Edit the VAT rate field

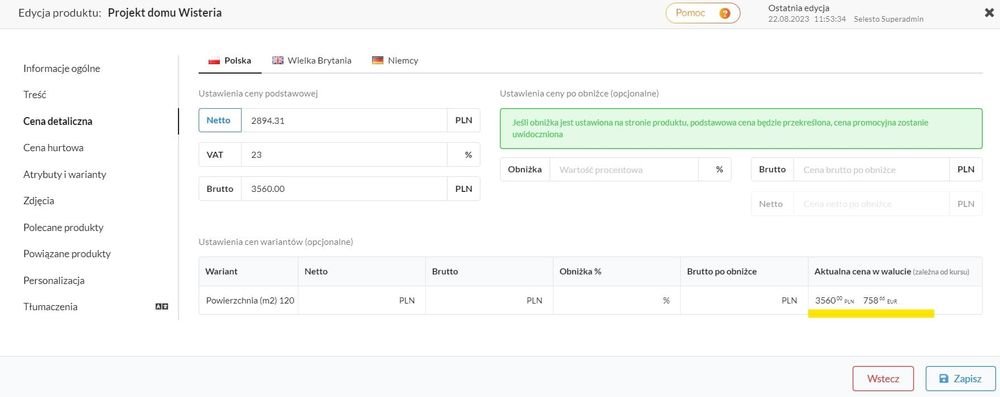(x=344, y=154)
